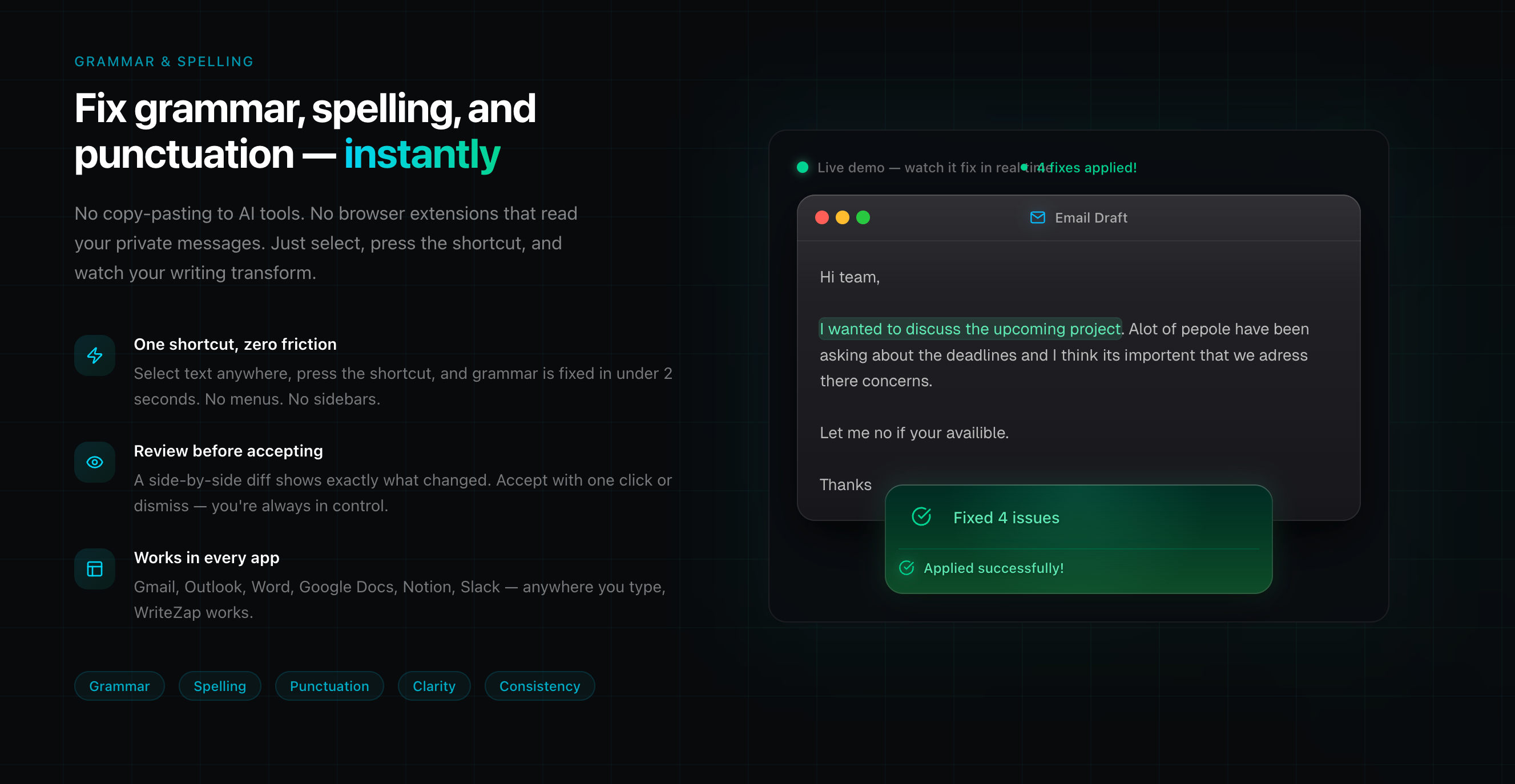1515x784 pixels.
Task: Click the checkmark beside Applied successfully
Action: 906,568
